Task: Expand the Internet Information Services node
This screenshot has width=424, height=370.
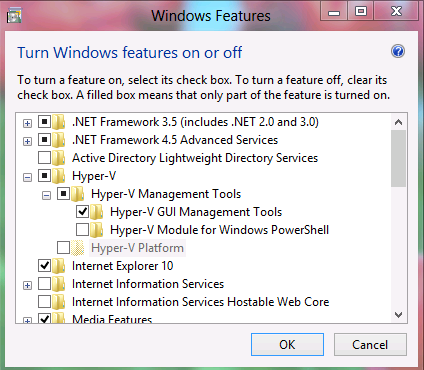Action: coord(27,286)
